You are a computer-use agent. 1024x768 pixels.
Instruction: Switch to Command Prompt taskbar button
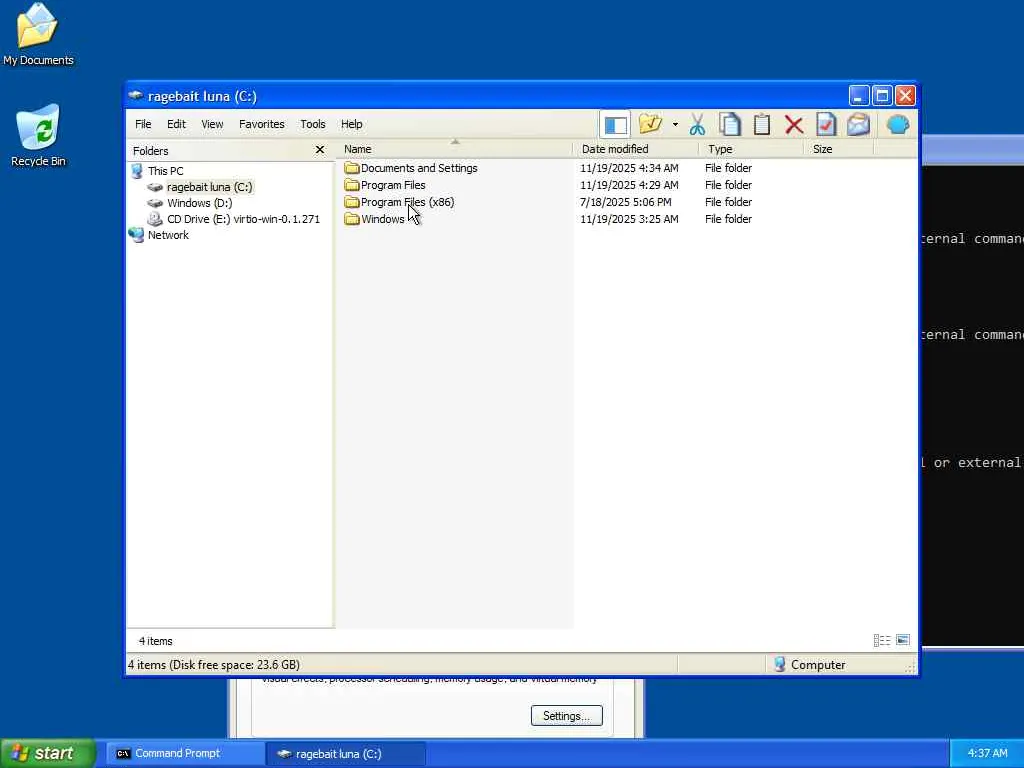185,753
